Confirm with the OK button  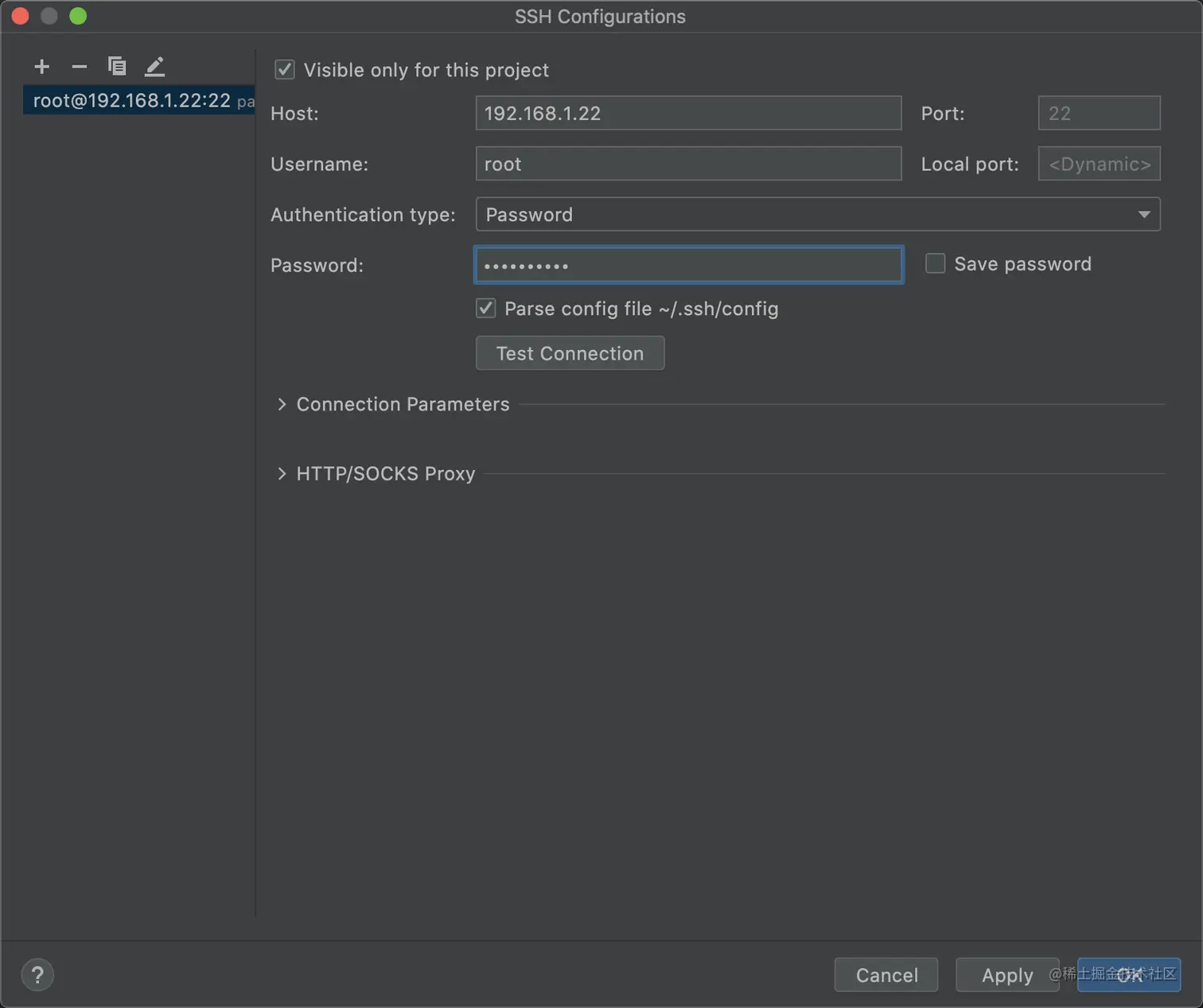1129,975
